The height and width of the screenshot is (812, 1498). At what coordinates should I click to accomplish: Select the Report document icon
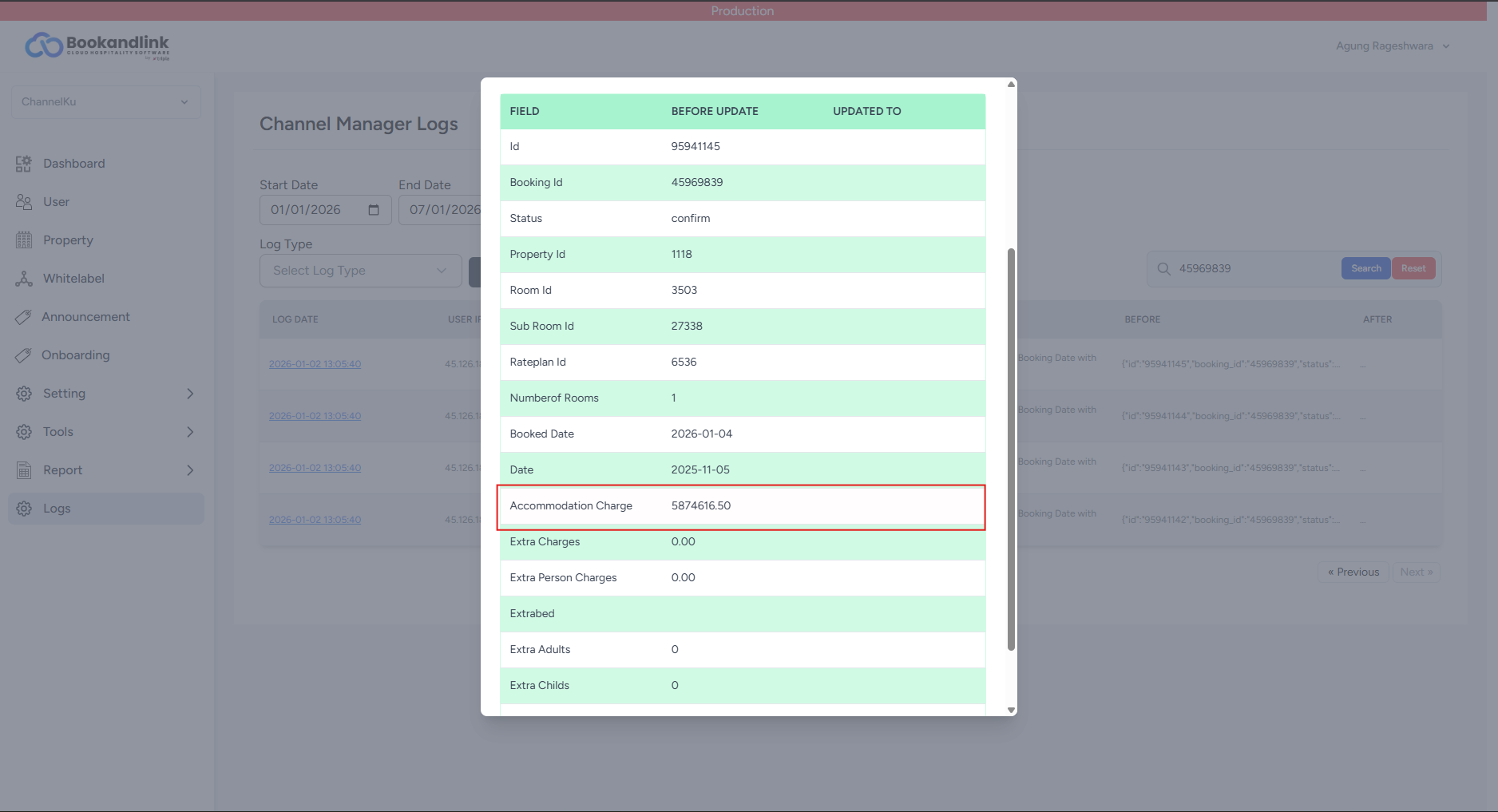[24, 470]
